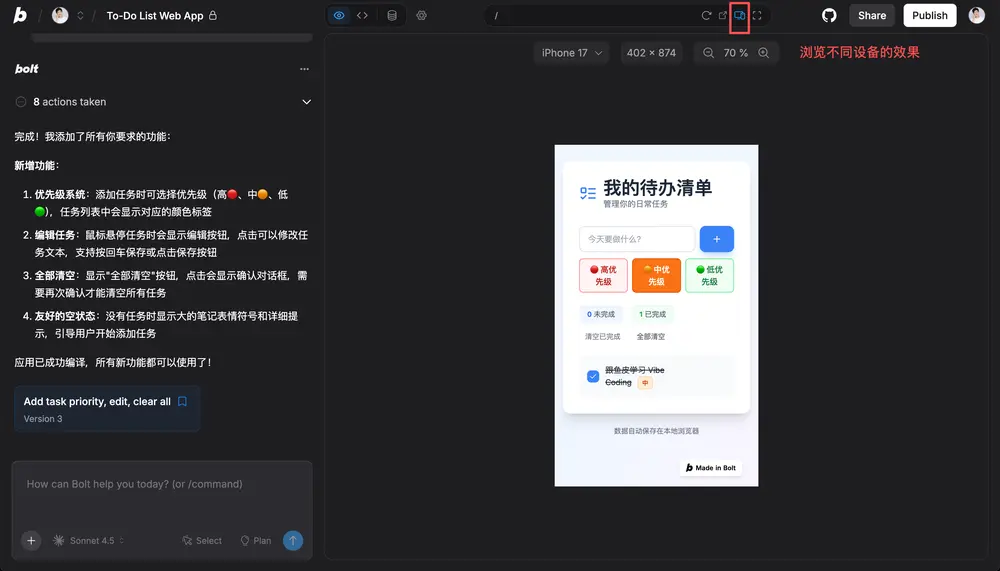Activate the Select element tool
The width and height of the screenshot is (1000, 571).
[202, 540]
